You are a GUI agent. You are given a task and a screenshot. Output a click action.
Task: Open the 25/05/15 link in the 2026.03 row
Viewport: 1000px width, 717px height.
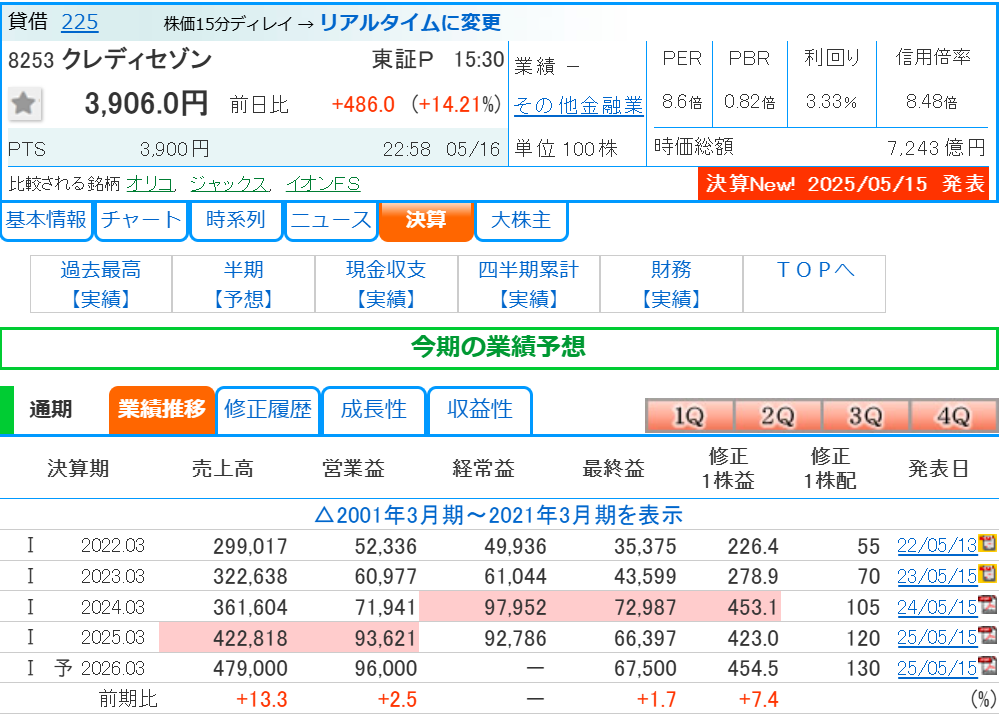937,668
